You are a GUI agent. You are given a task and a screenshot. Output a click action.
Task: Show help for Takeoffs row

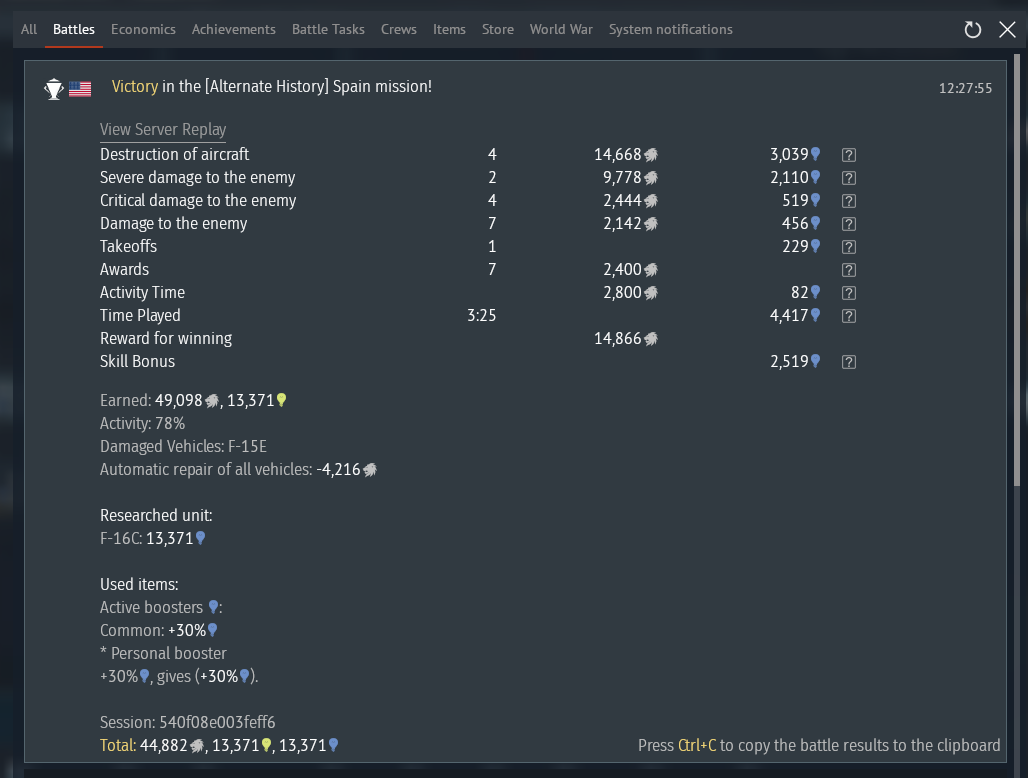848,246
